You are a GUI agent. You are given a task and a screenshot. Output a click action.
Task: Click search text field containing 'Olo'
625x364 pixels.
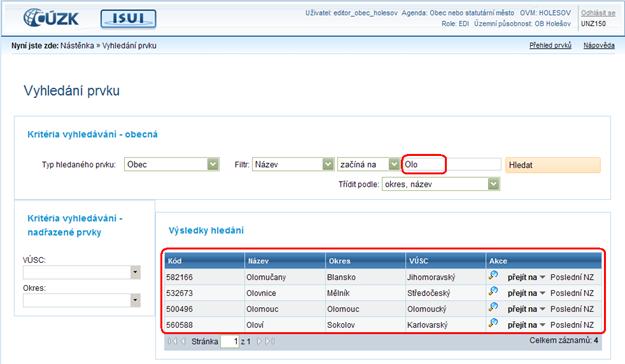pos(452,164)
